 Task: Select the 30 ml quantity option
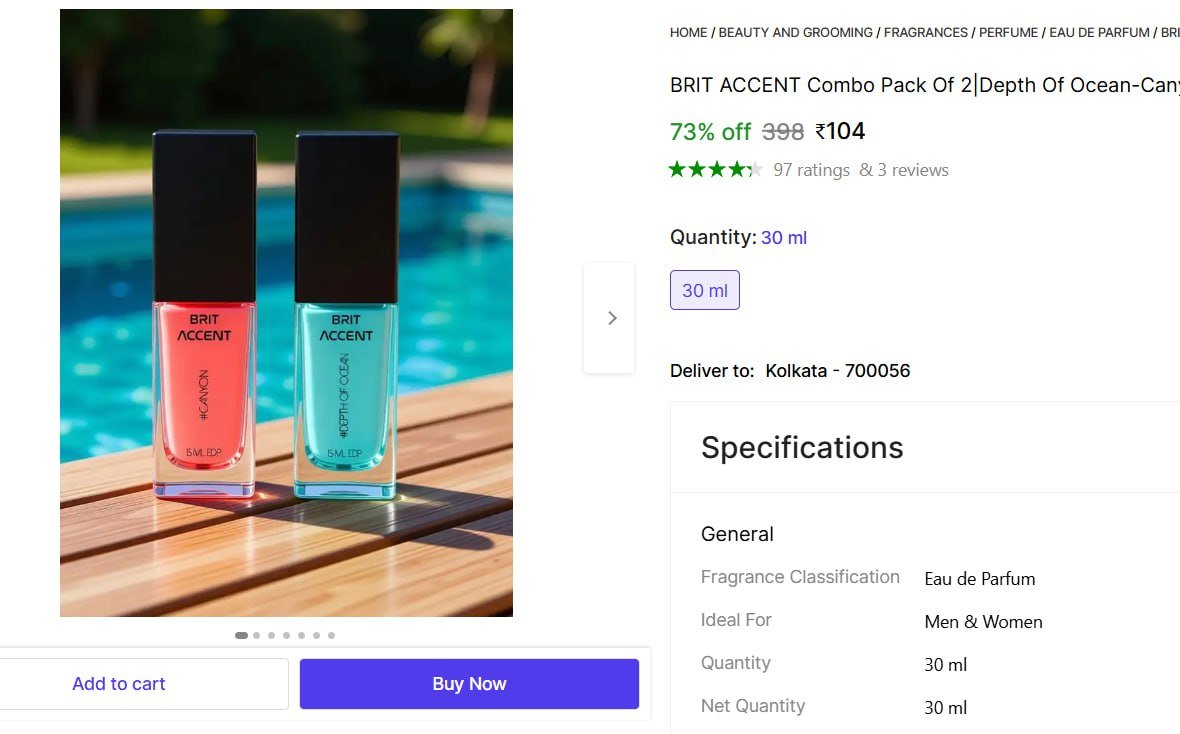point(704,289)
